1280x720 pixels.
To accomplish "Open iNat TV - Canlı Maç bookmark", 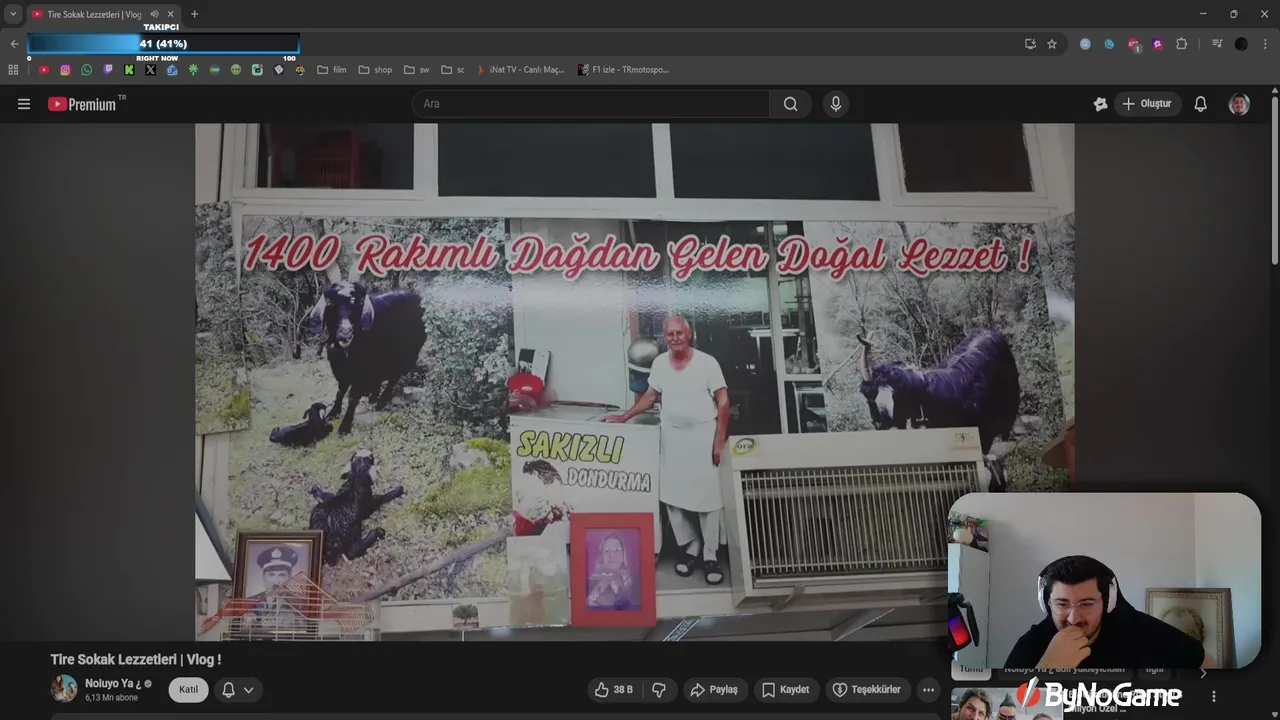I will coord(520,70).
